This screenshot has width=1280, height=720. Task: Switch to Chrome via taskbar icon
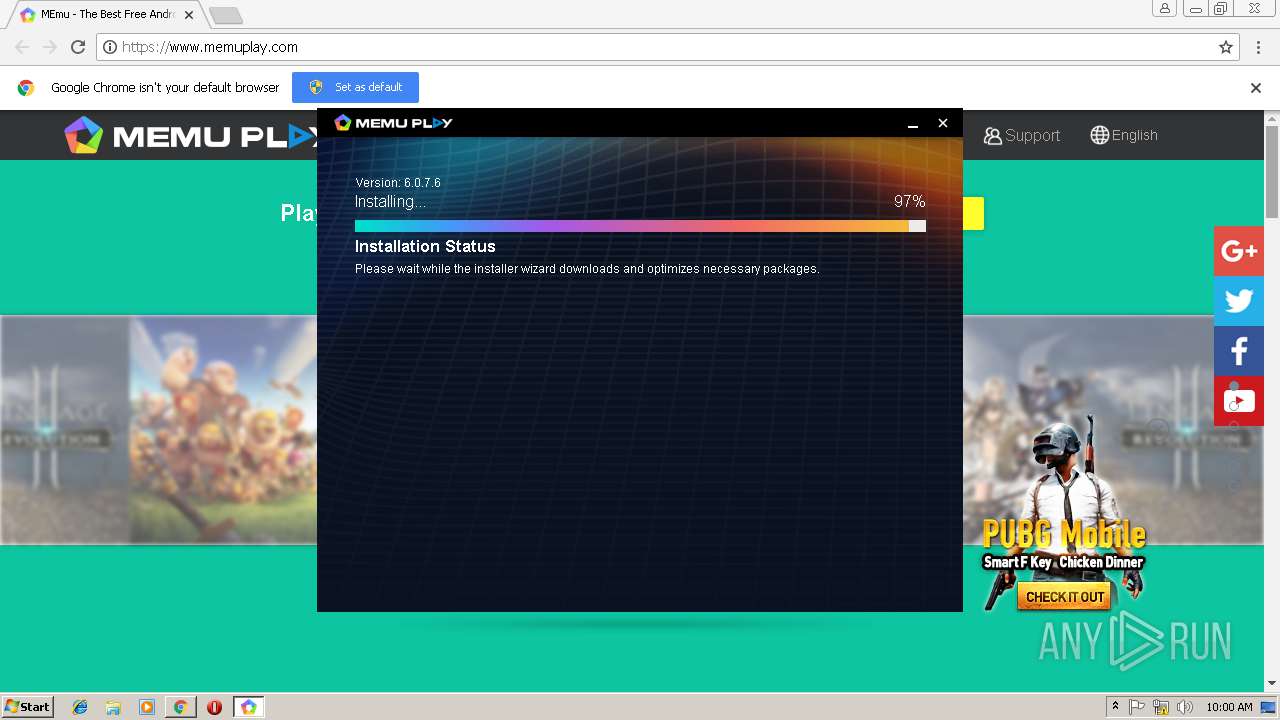tap(180, 707)
